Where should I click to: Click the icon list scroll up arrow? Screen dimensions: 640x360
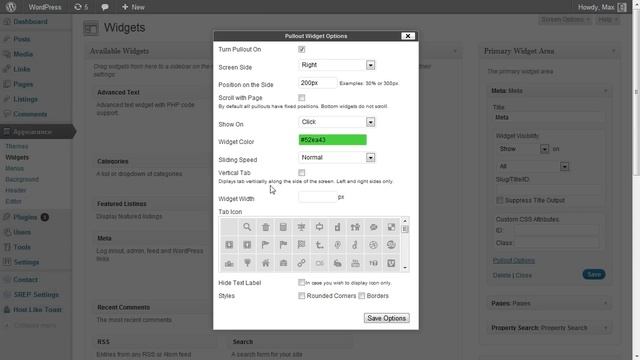[405, 221]
